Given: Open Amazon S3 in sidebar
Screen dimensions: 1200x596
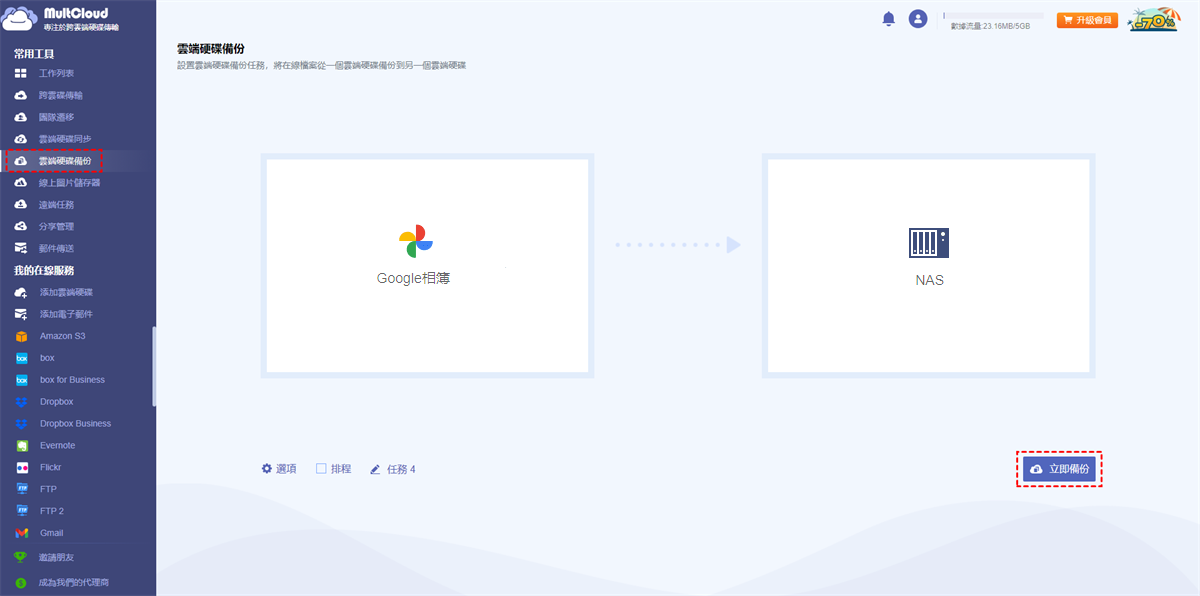Looking at the screenshot, I should pos(51,336).
